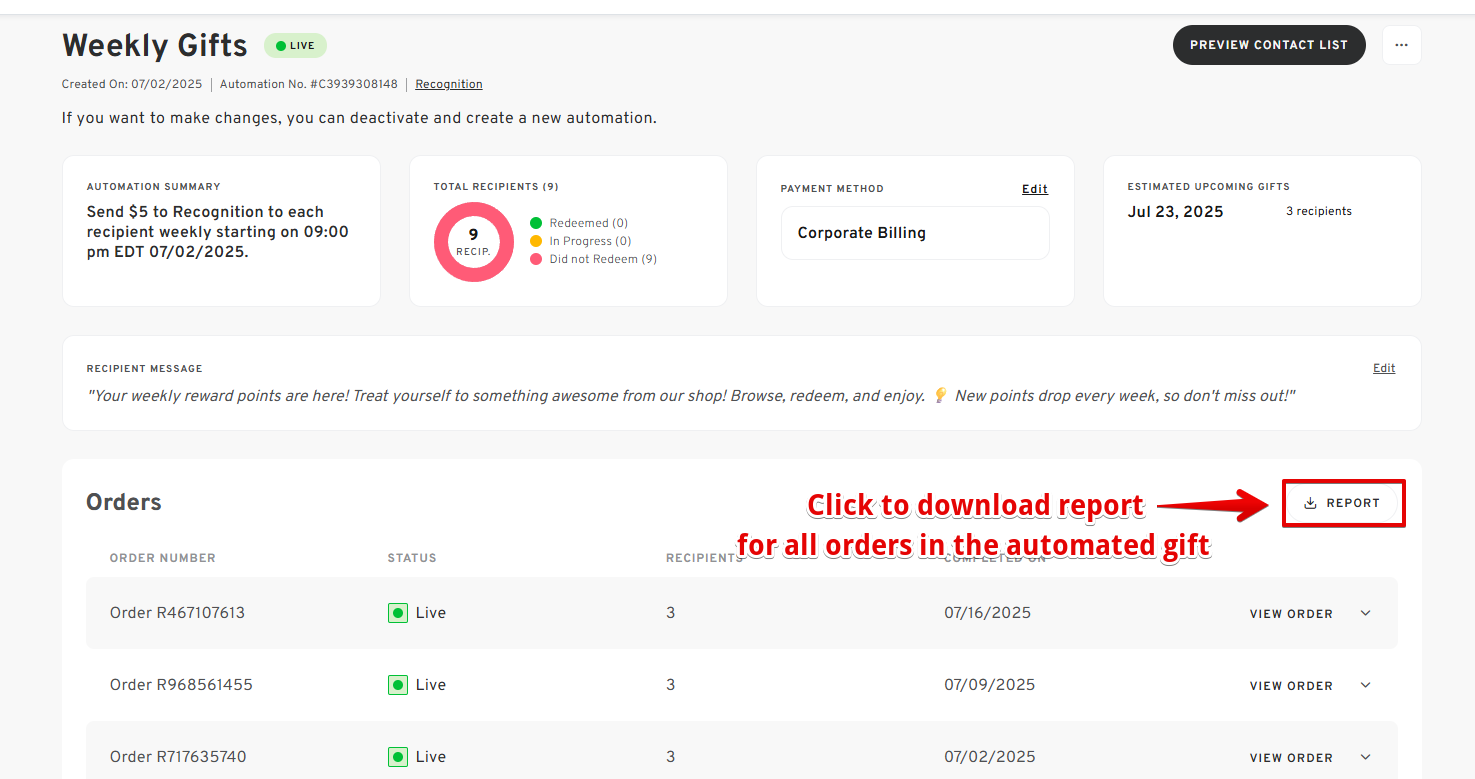View order R968561455
This screenshot has width=1475, height=779.
[1291, 686]
